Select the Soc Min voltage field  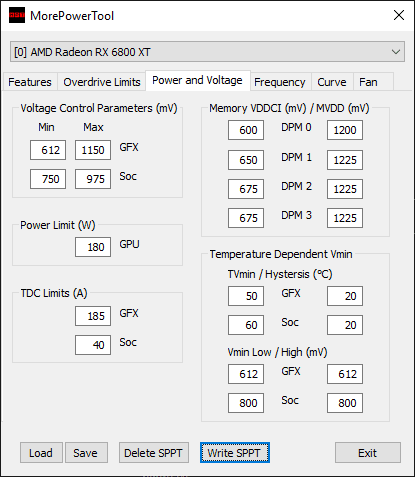click(48, 179)
